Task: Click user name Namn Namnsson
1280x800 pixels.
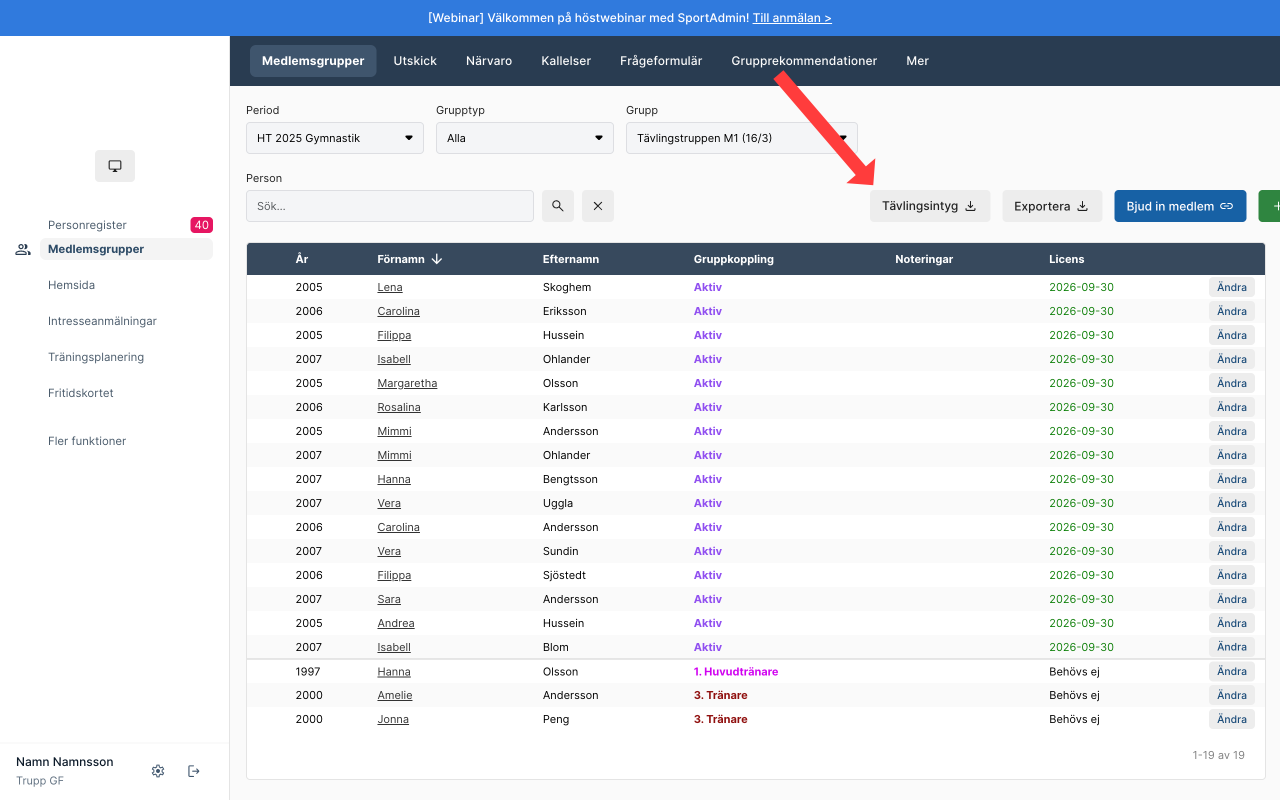Action: [65, 762]
